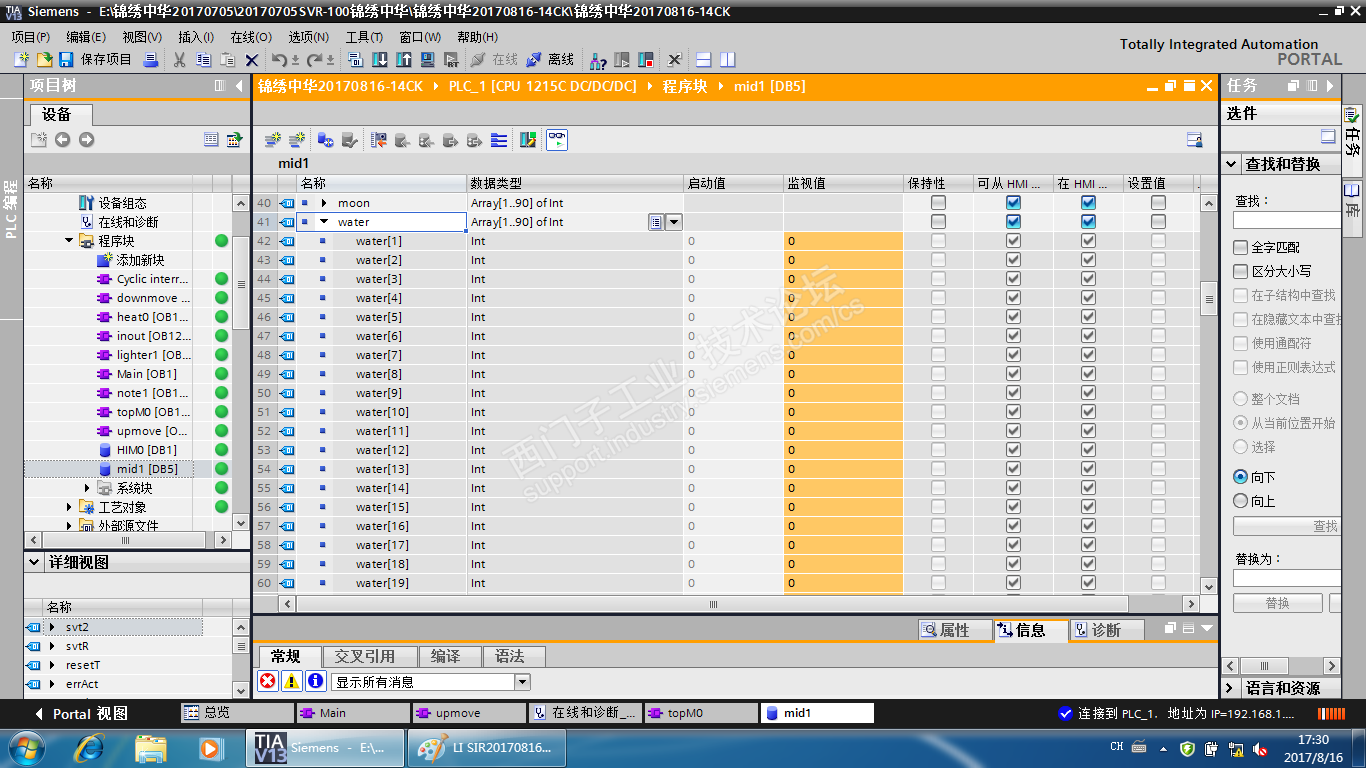Switch to the 诊断 tab
This screenshot has width=1366, height=768.
pos(1108,630)
